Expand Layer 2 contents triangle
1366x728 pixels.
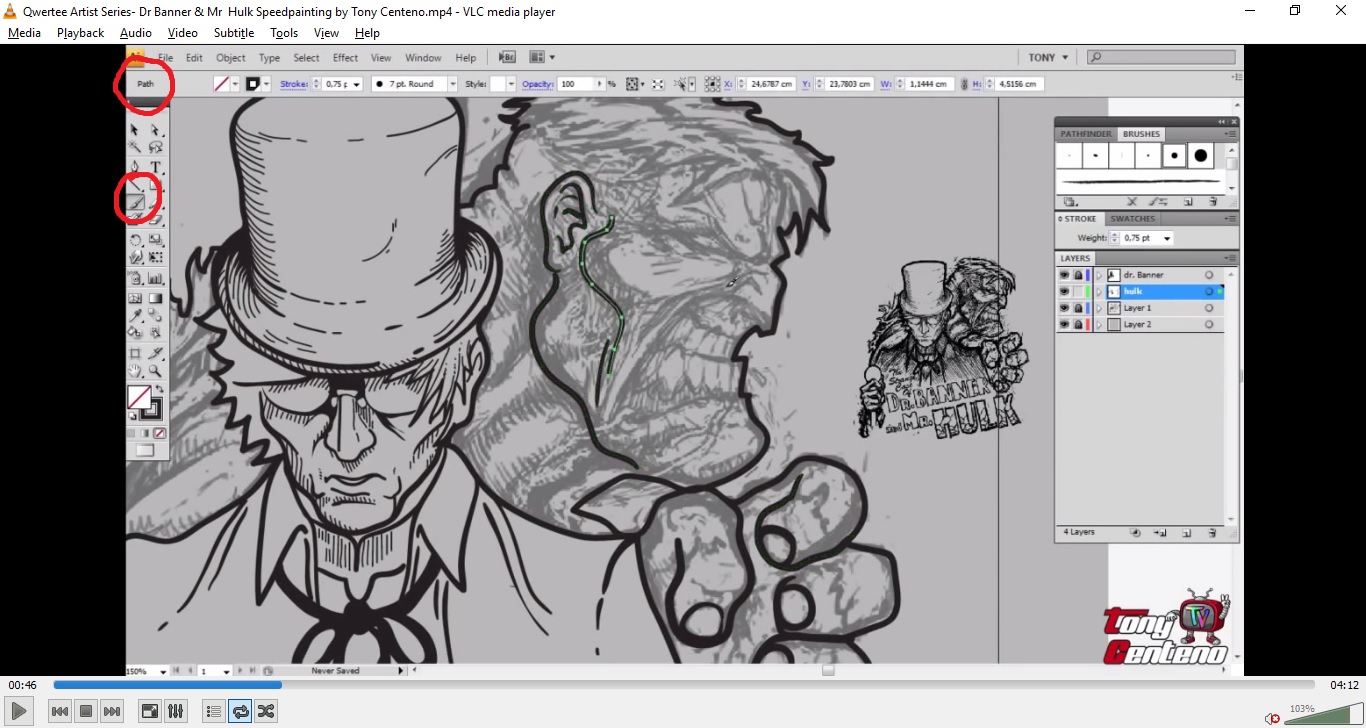[1099, 325]
